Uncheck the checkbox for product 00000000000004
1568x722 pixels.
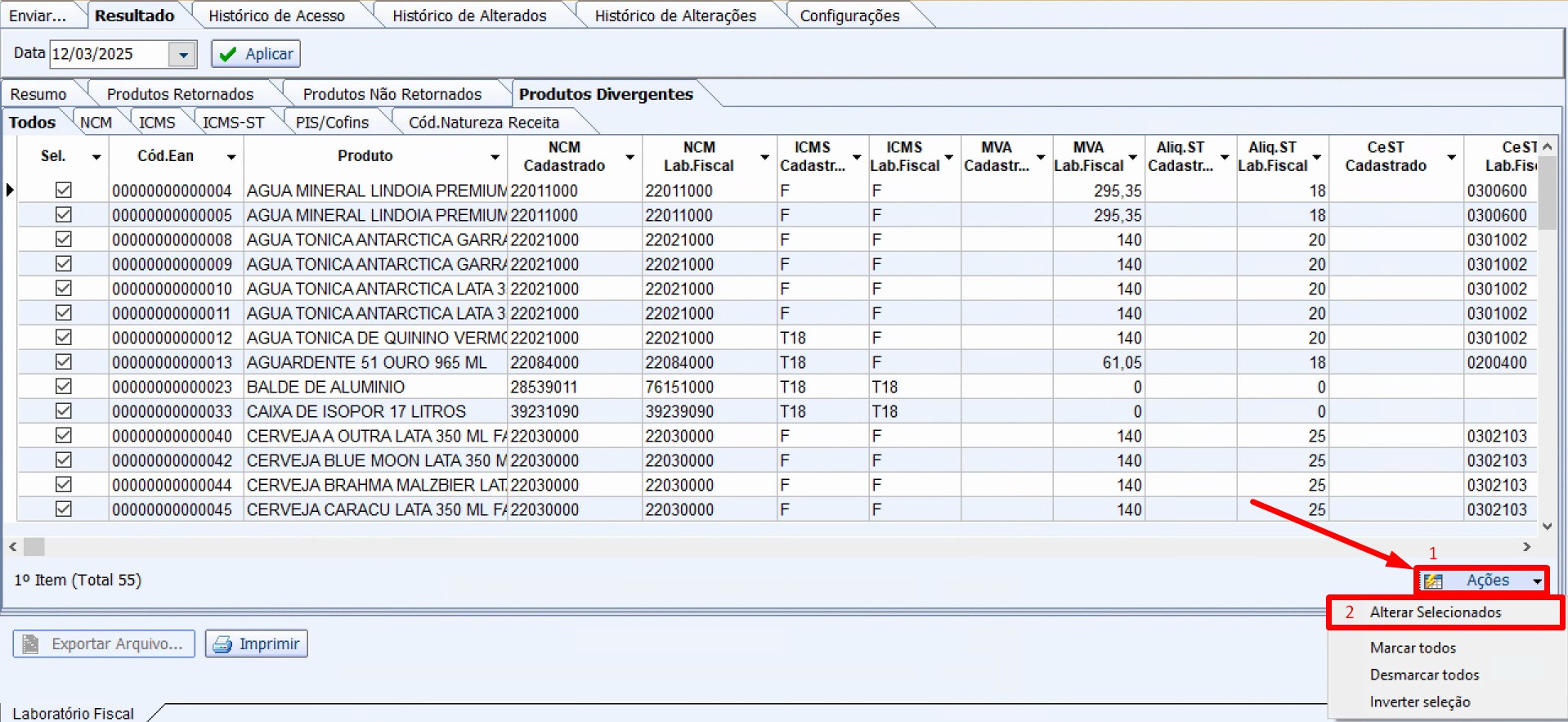63,190
